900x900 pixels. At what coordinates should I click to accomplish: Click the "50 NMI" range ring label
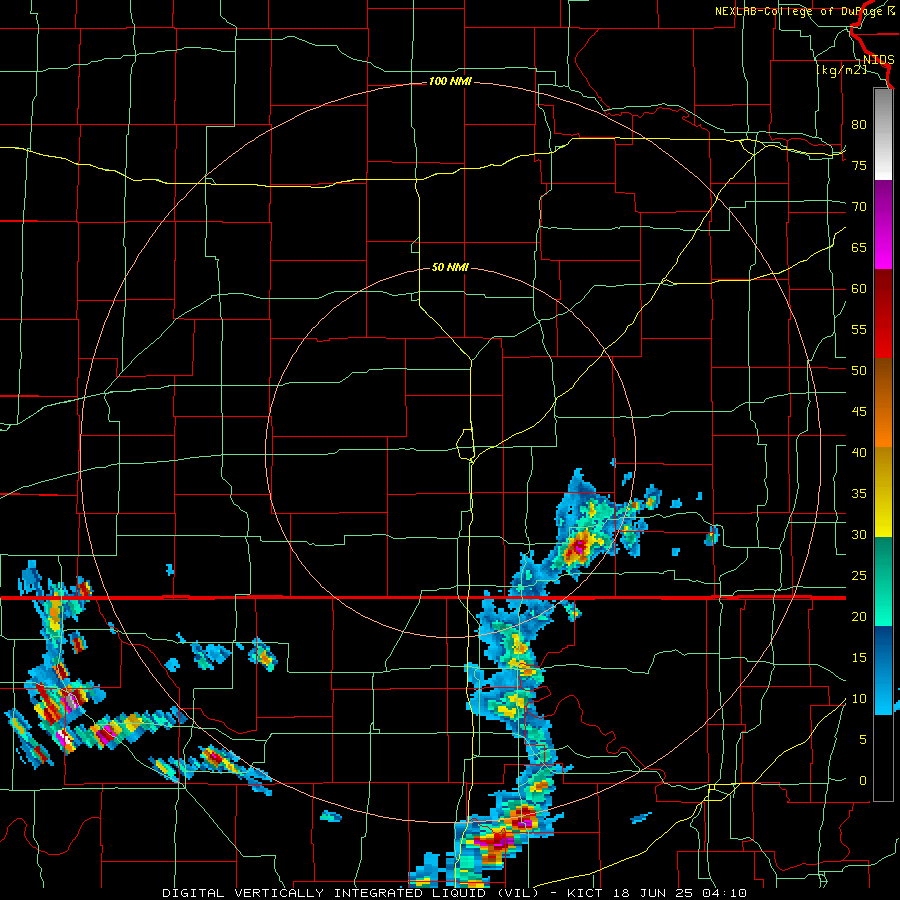click(x=450, y=267)
